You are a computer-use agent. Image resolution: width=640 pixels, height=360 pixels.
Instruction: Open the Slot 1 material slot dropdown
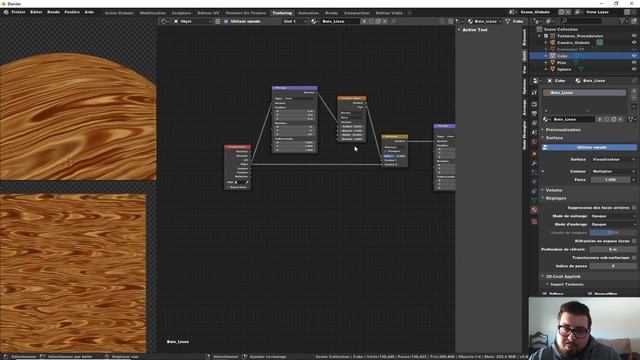pyautogui.click(x=295, y=21)
